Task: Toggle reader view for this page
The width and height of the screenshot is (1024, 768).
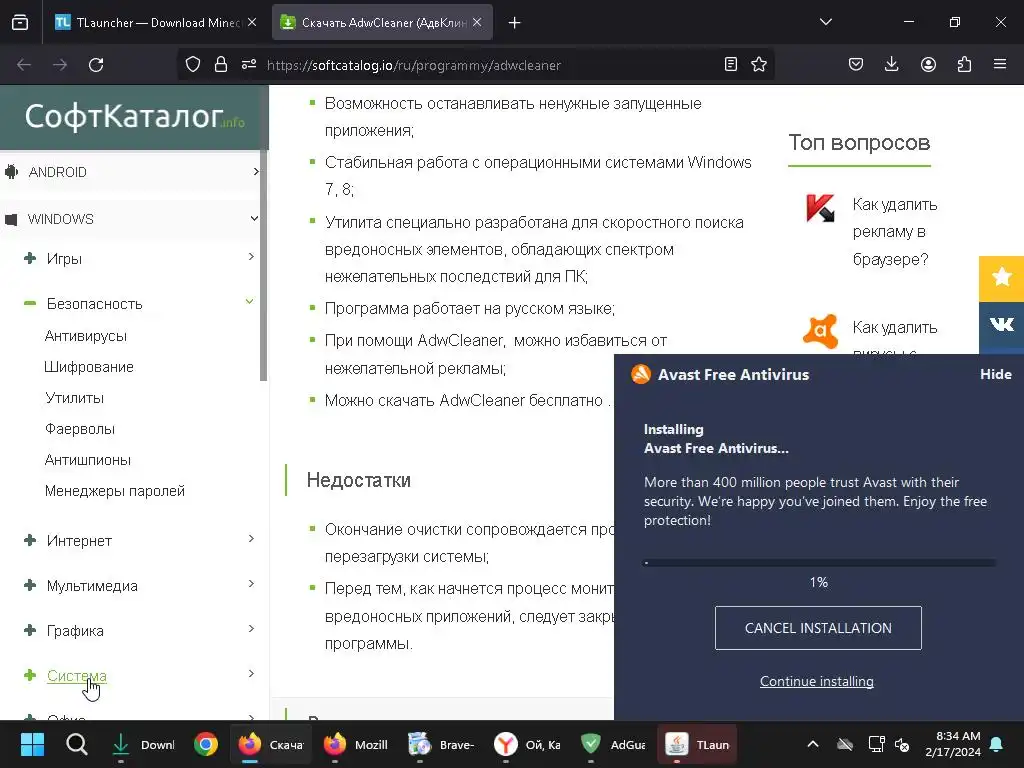Action: tap(731, 65)
